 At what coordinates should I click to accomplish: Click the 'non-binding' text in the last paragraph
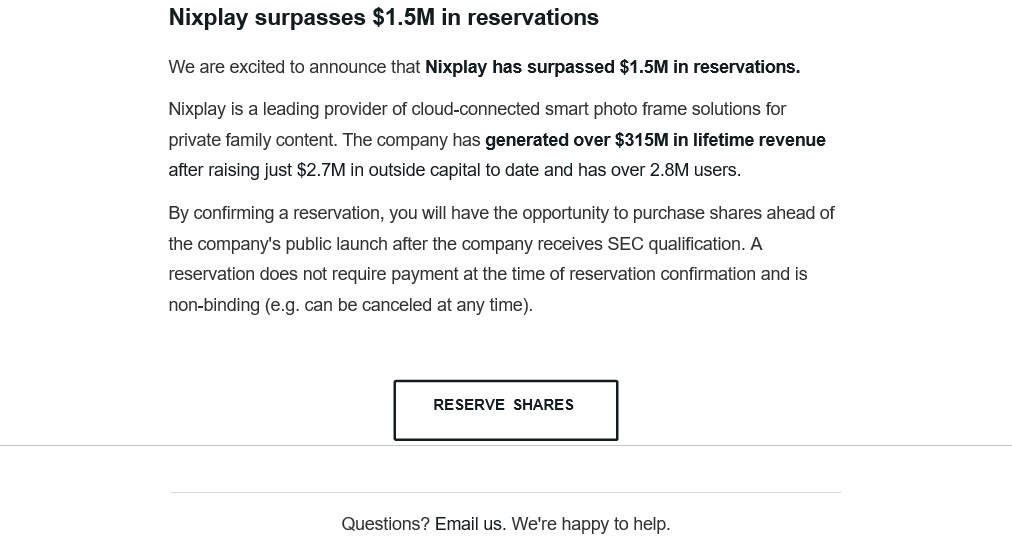pyautogui.click(x=214, y=305)
